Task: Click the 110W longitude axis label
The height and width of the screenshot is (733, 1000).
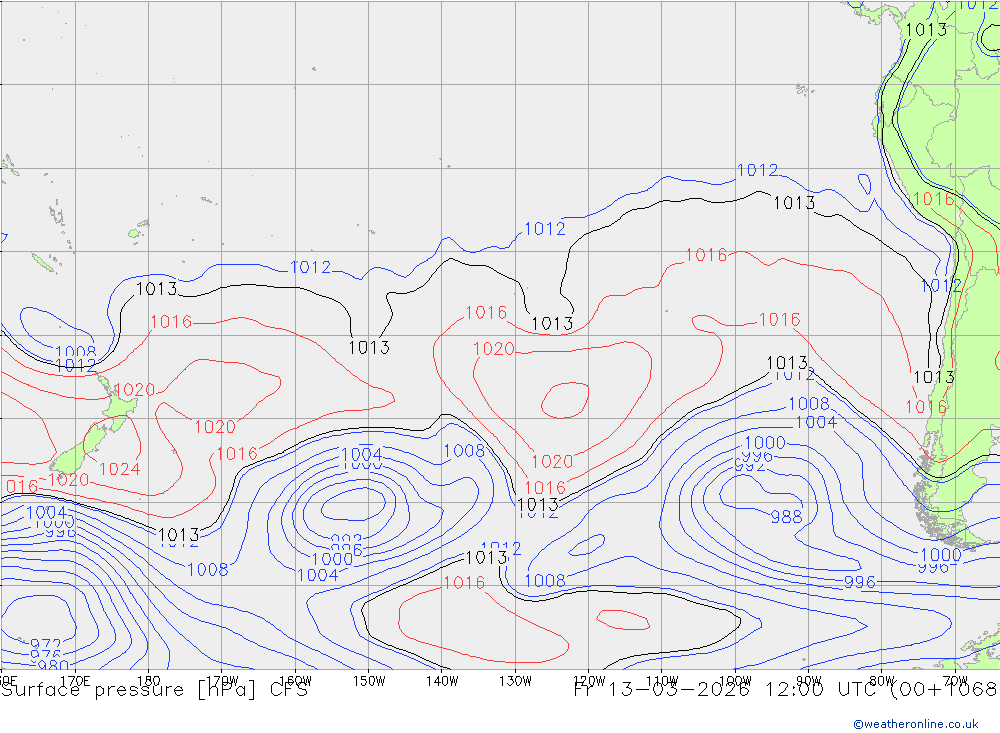Action: [x=662, y=681]
